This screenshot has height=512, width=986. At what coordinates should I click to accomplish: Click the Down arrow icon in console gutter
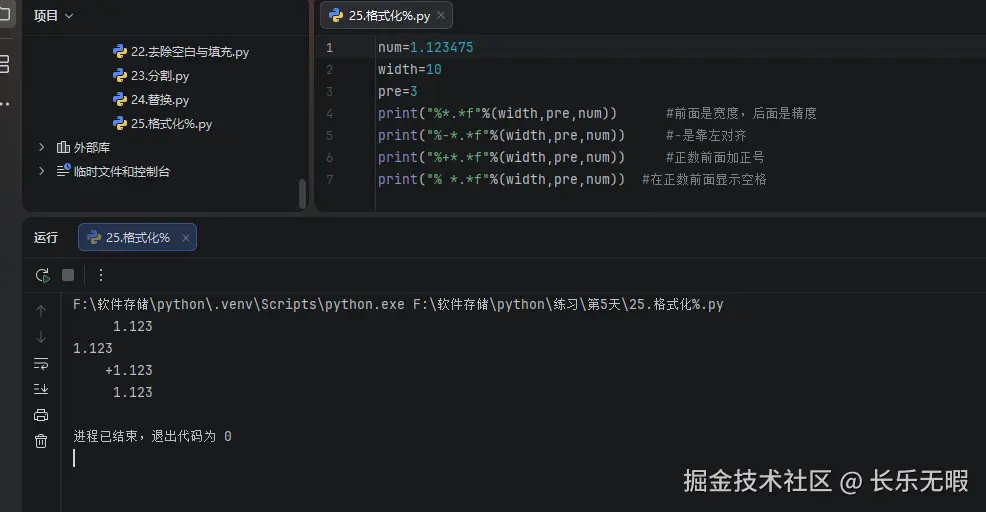(41, 337)
